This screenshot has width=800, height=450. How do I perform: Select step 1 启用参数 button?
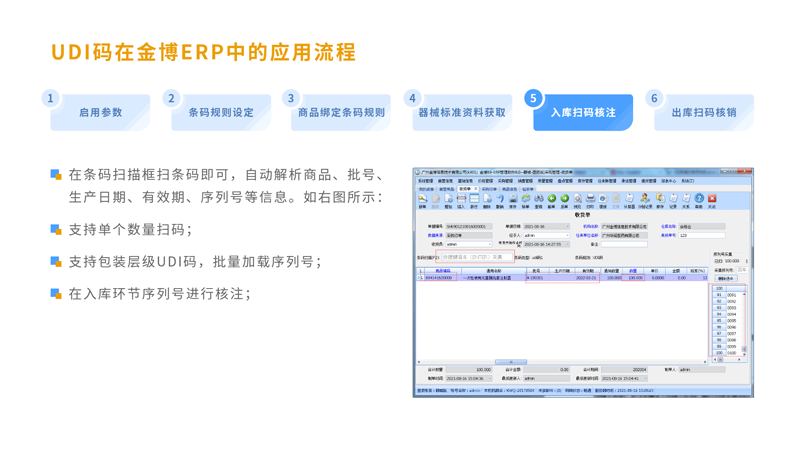coord(100,113)
